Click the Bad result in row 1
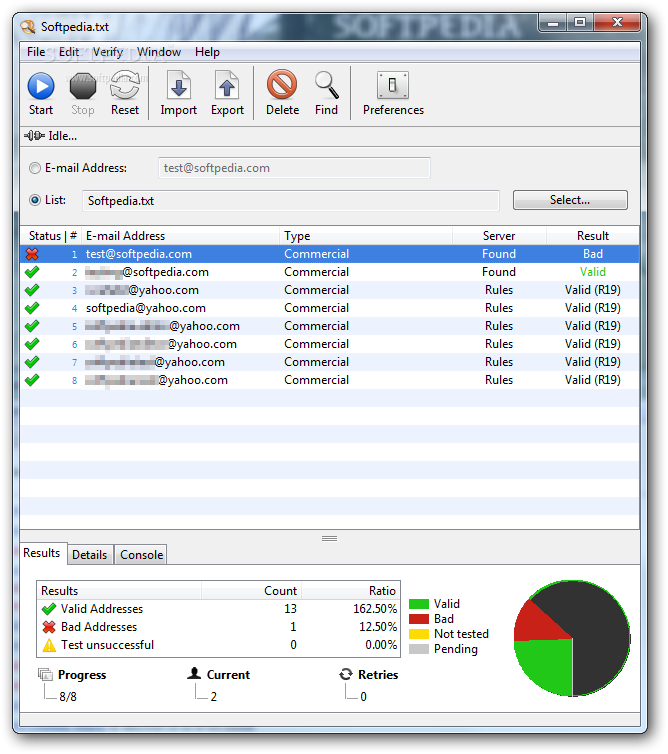668x754 pixels. [592, 254]
